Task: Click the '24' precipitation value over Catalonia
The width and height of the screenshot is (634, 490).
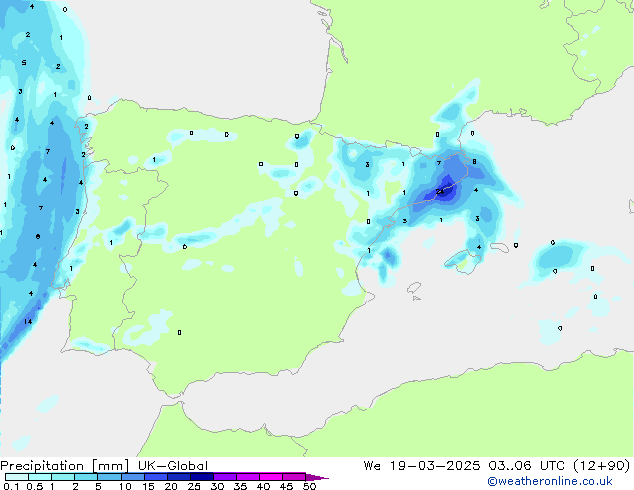Action: click(440, 191)
